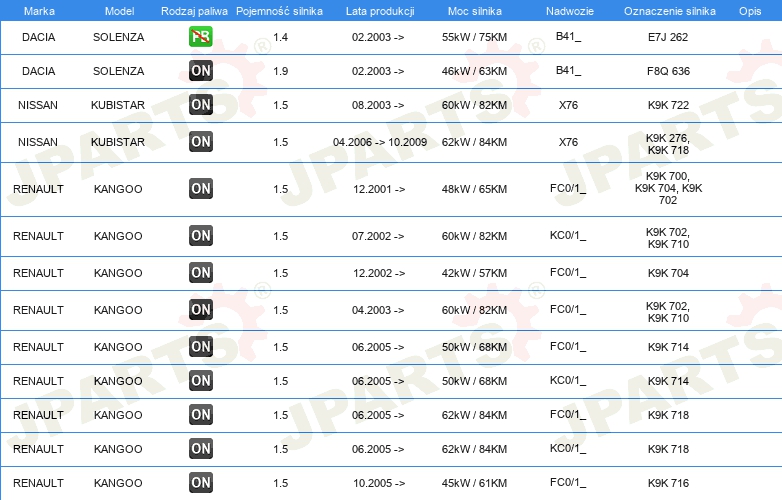Click the ON fuel icon in the Kangoo 48kW / 65KM row

click(x=200, y=188)
